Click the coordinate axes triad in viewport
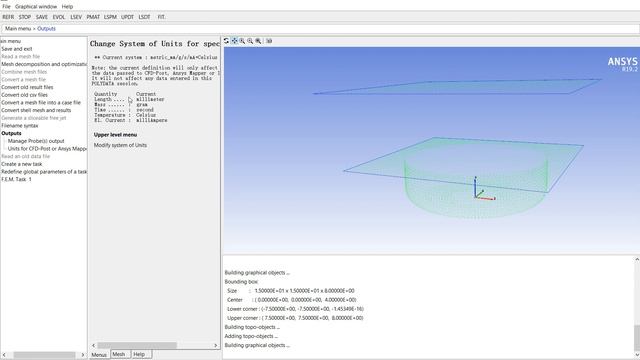This screenshot has width=640, height=360. pyautogui.click(x=484, y=189)
